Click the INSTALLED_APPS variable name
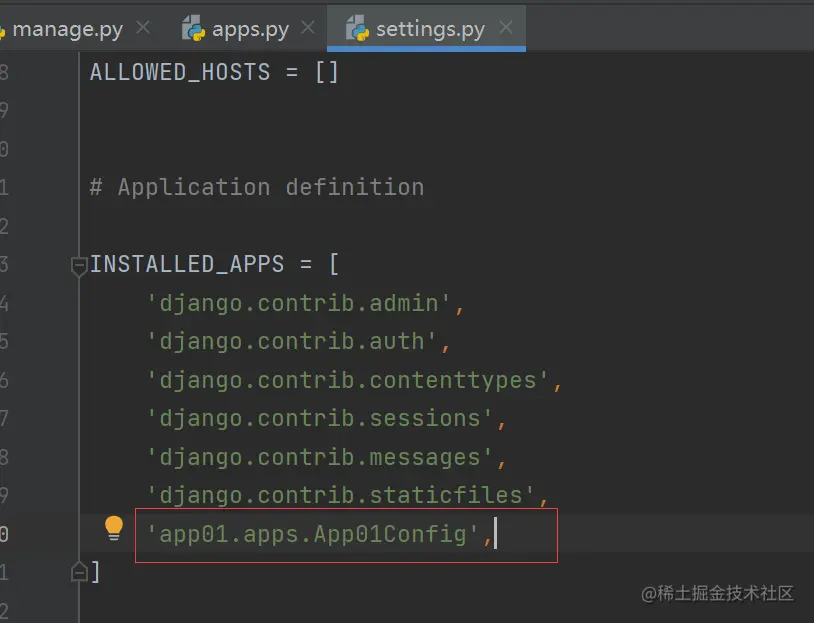The image size is (814, 623). click(x=187, y=264)
